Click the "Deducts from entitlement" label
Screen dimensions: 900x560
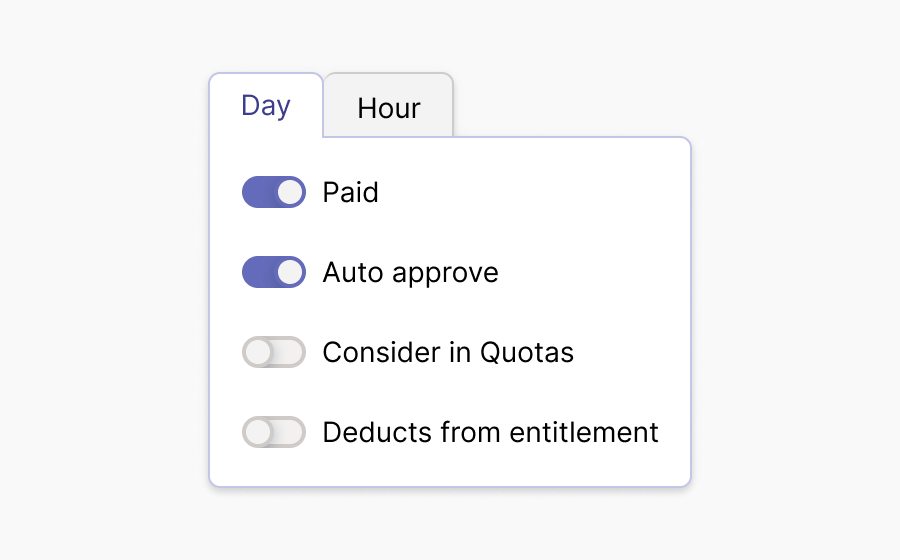(490, 432)
